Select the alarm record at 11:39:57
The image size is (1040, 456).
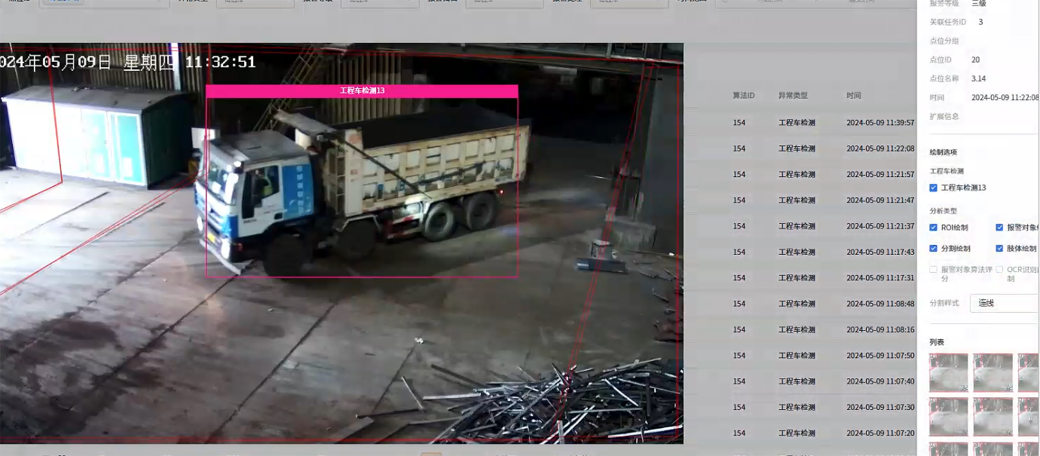[x=822, y=123]
